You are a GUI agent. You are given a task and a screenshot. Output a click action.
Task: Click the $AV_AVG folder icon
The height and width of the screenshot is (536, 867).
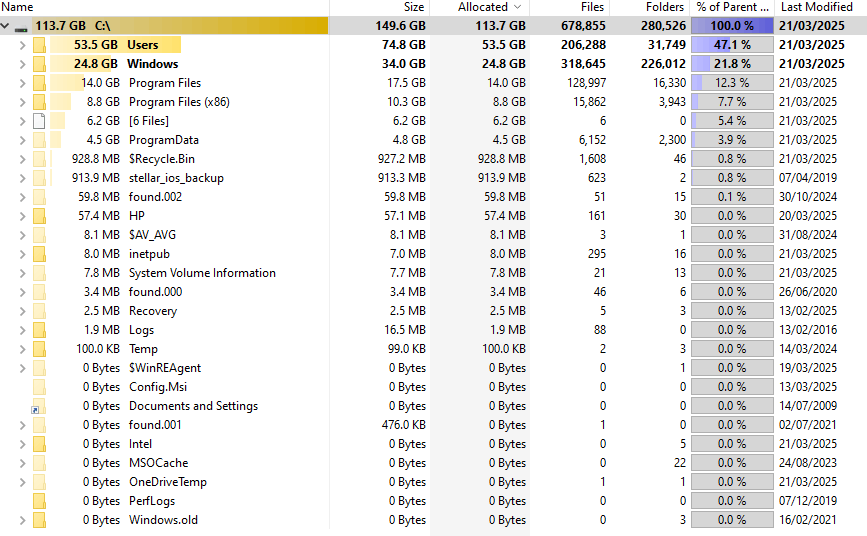click(x=39, y=235)
